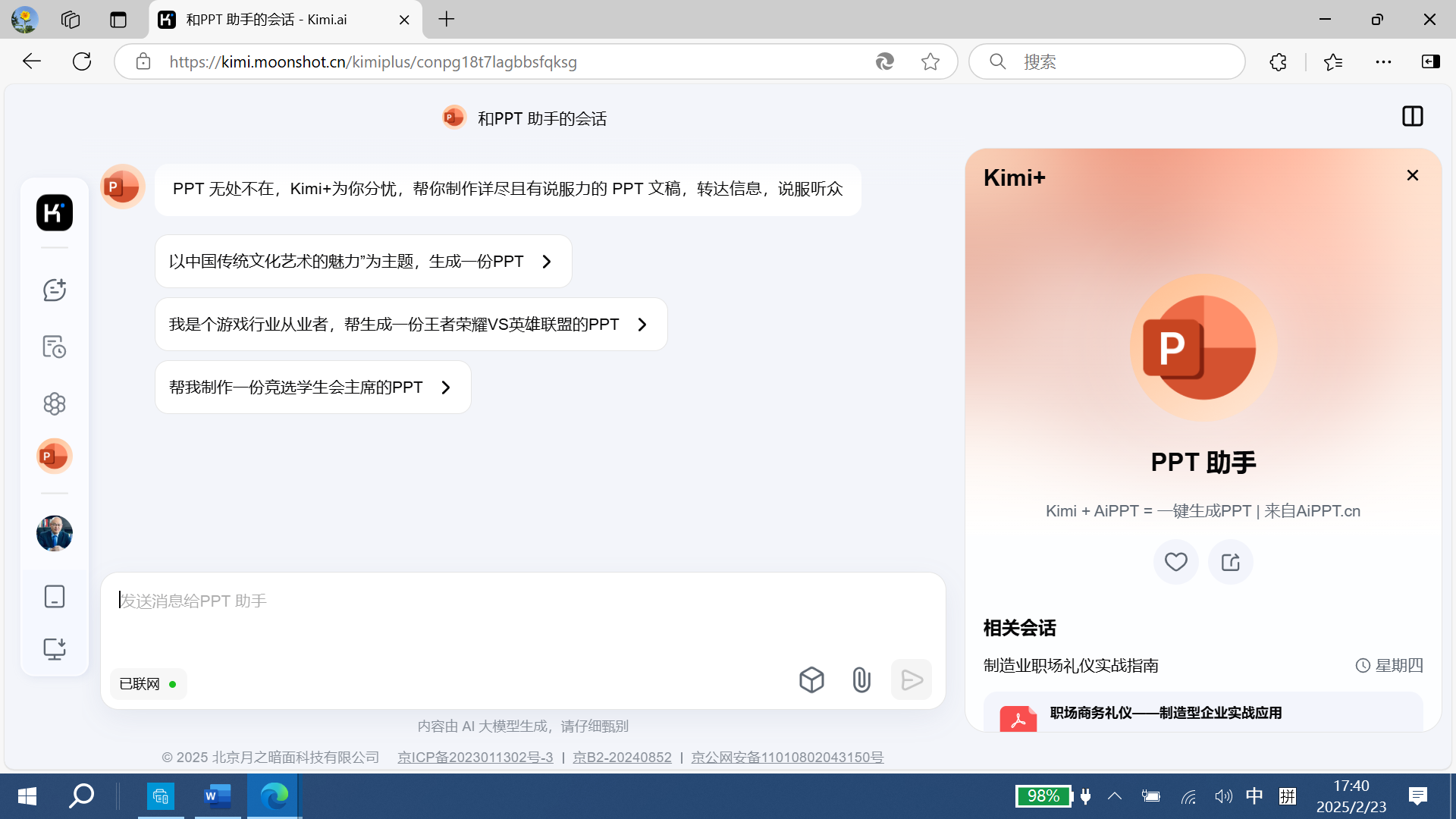Show hidden system tray icons
The height and width of the screenshot is (819, 1456).
pyautogui.click(x=1115, y=796)
